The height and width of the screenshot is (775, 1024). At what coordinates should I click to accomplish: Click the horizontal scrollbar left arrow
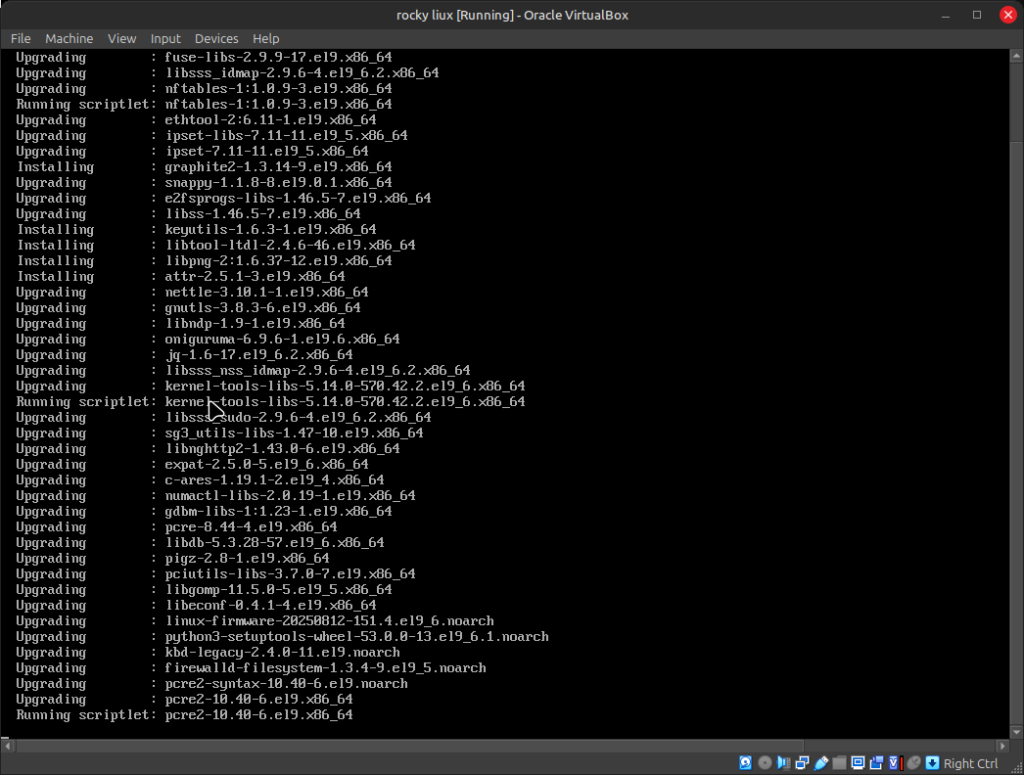7,745
